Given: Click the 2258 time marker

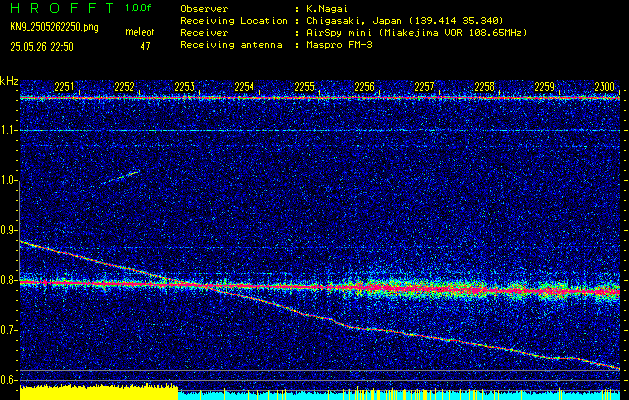Looking at the screenshot, I should point(484,87).
